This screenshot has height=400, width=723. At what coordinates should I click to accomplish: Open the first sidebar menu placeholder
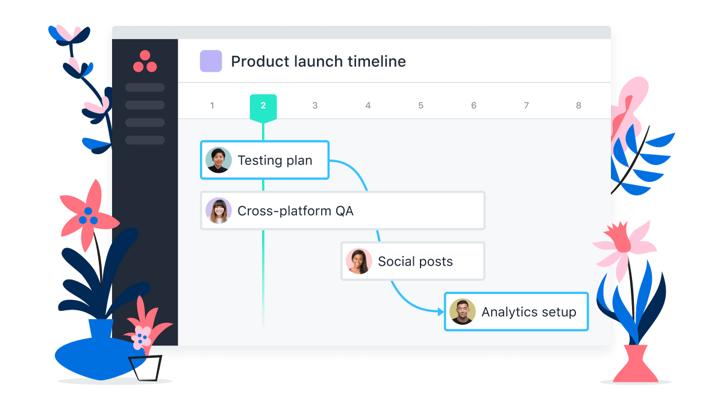pyautogui.click(x=145, y=87)
